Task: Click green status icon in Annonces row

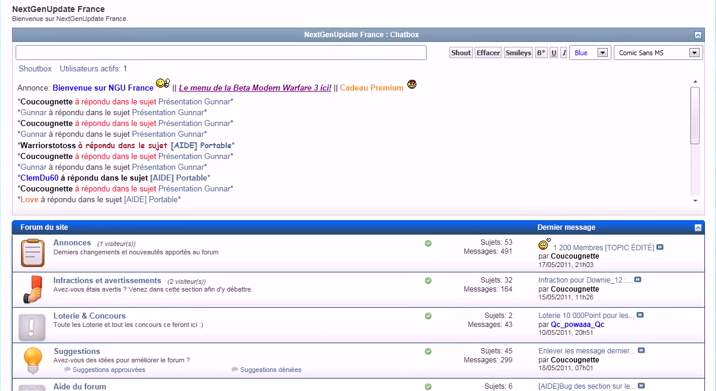Action: (428, 243)
